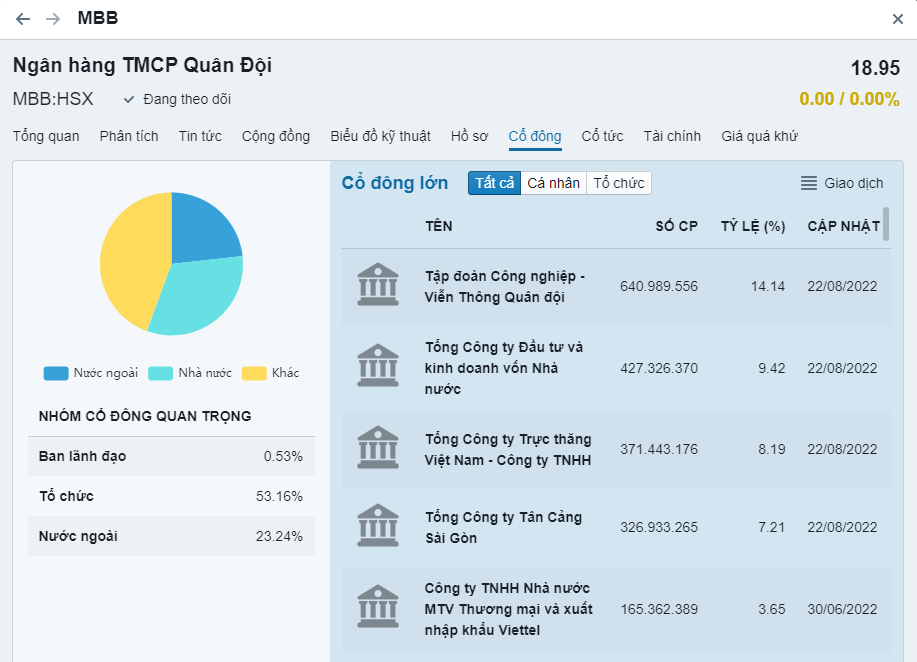The width and height of the screenshot is (917, 662).
Task: Click the back arrow navigation icon
Action: coord(23,19)
